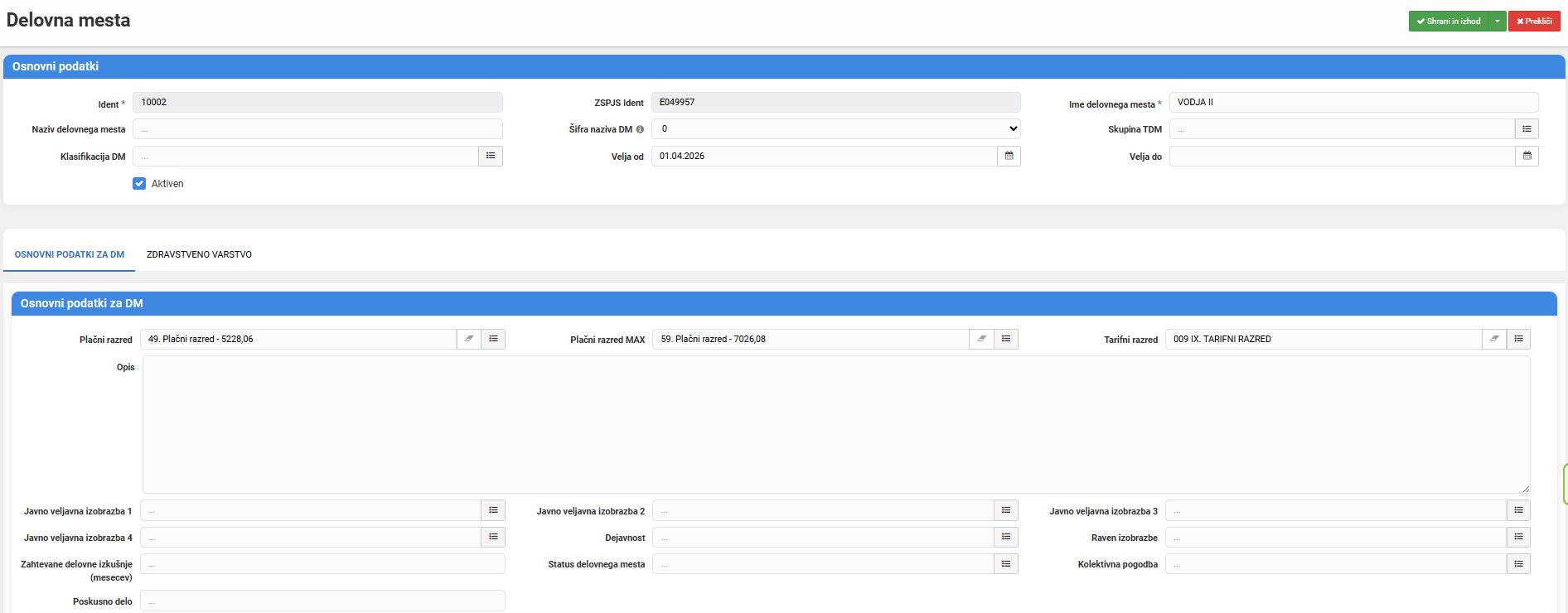Click Javno veljavna izobrazba 3 input
Screen dimensions: 1568x613
pyautogui.click(x=1336, y=510)
